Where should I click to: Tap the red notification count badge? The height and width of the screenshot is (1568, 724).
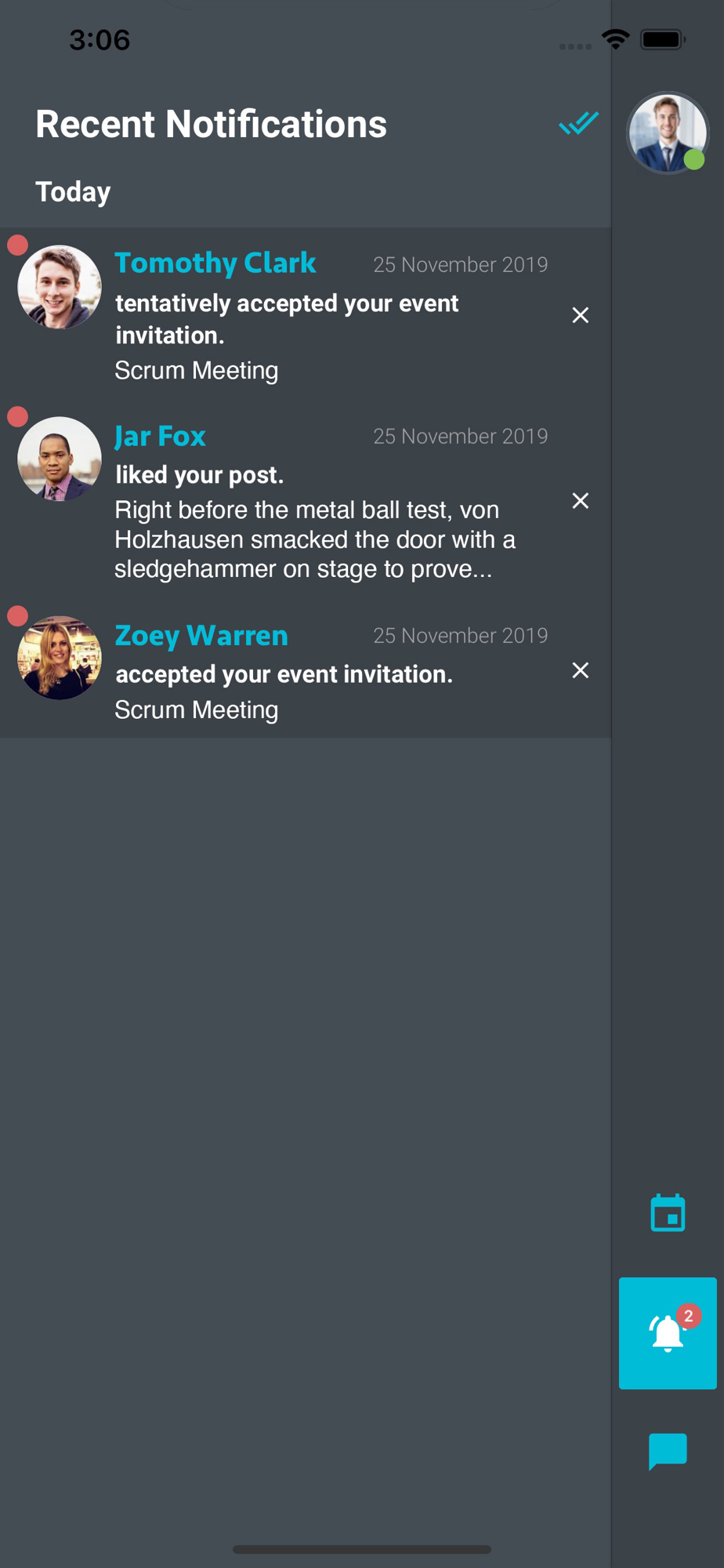tap(689, 1316)
